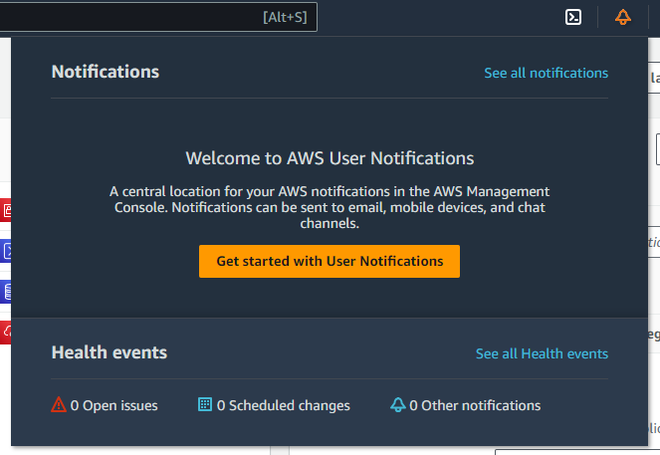View the 0 Open issues text link
The image size is (660, 455).
114,405
